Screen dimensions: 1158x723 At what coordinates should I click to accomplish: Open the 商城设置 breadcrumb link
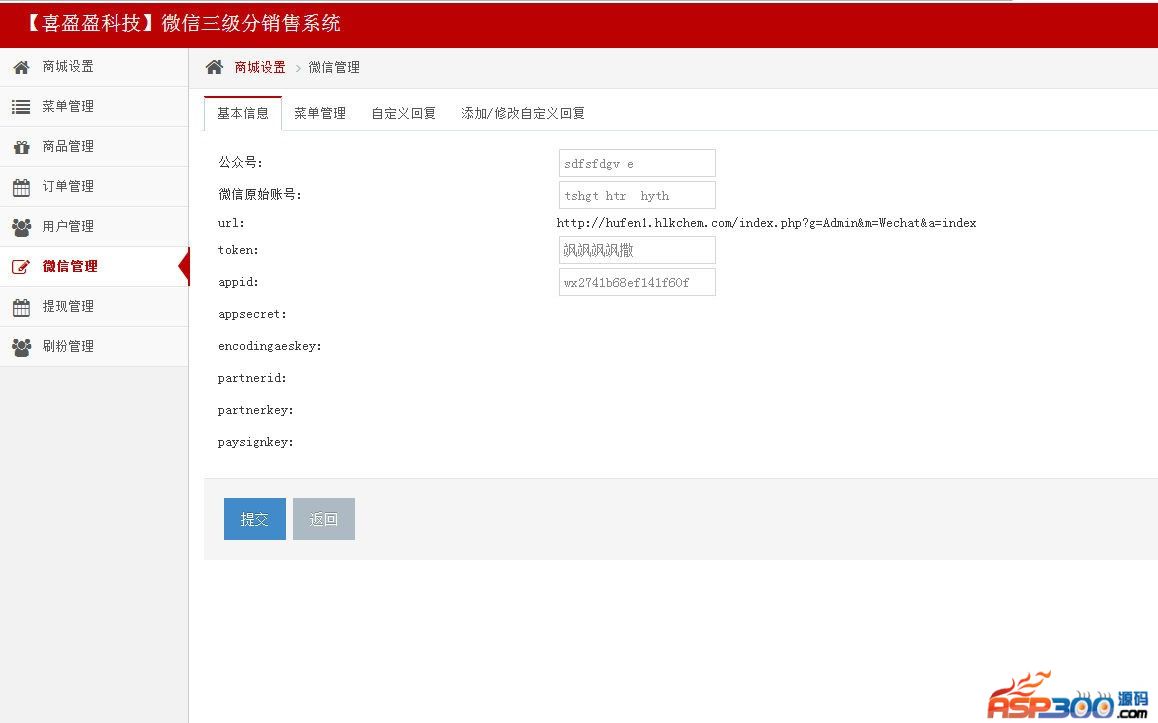260,67
